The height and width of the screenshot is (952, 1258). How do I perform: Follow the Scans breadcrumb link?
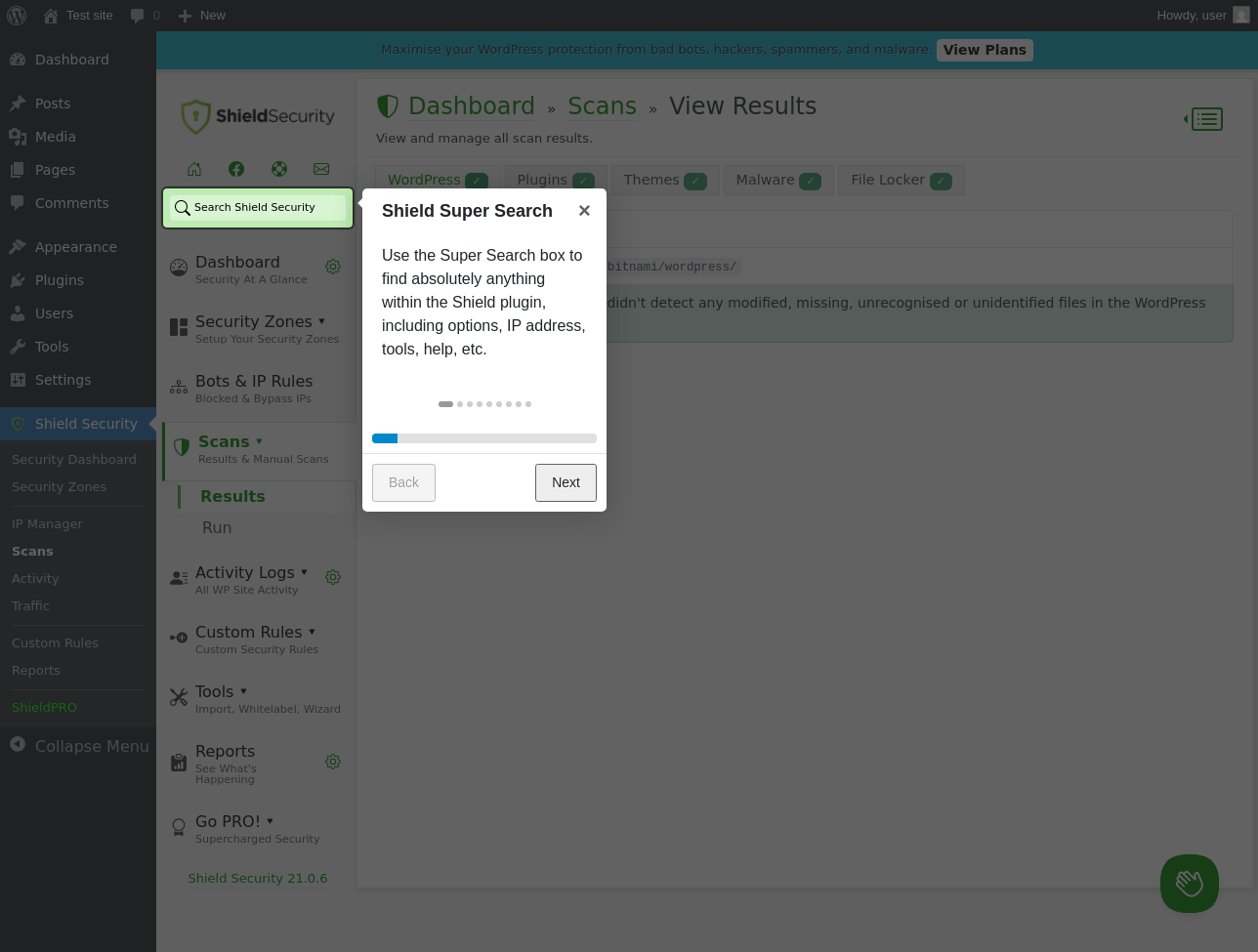point(602,106)
